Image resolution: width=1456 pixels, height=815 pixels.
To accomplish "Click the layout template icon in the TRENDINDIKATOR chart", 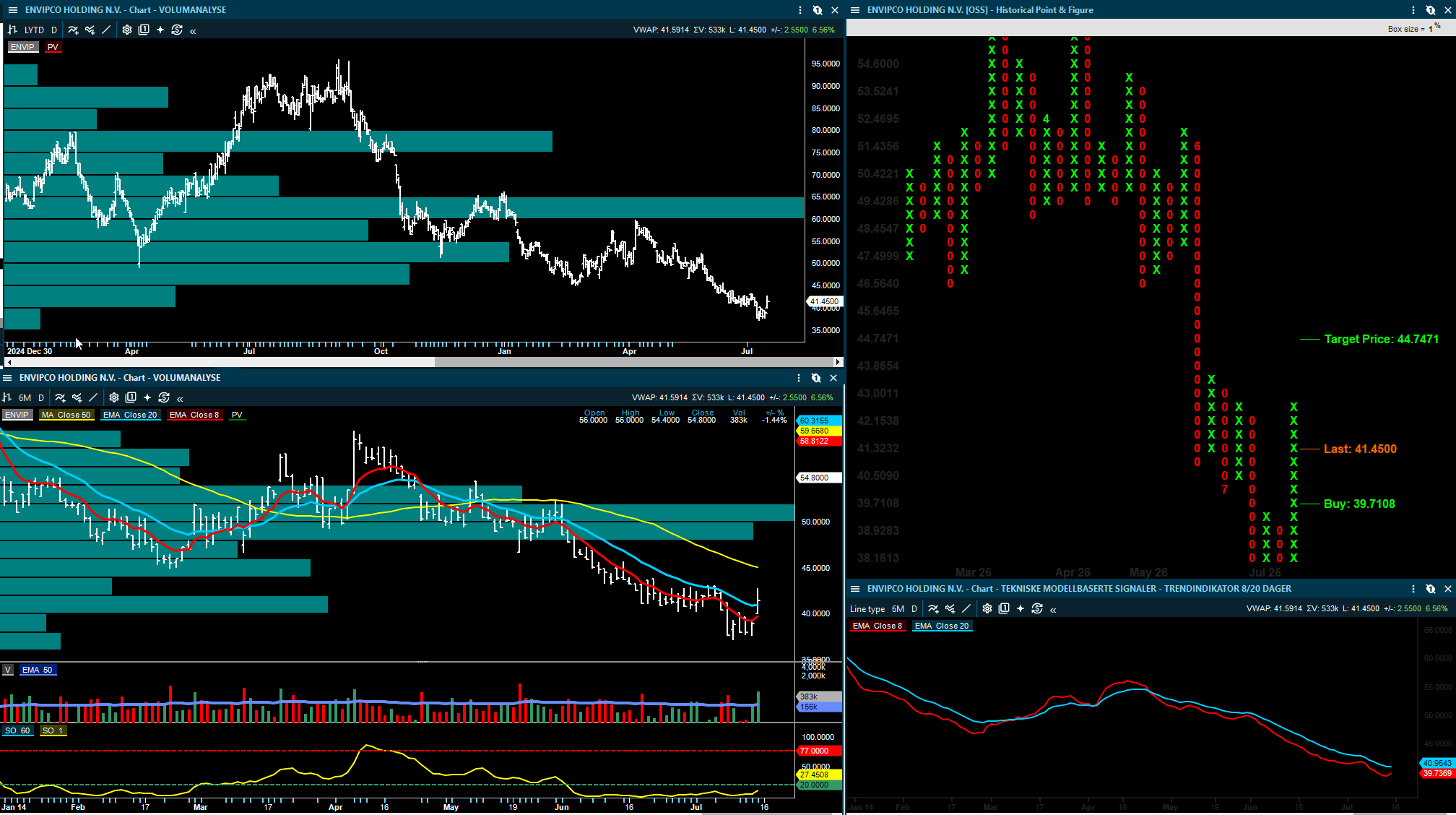I will point(1004,609).
